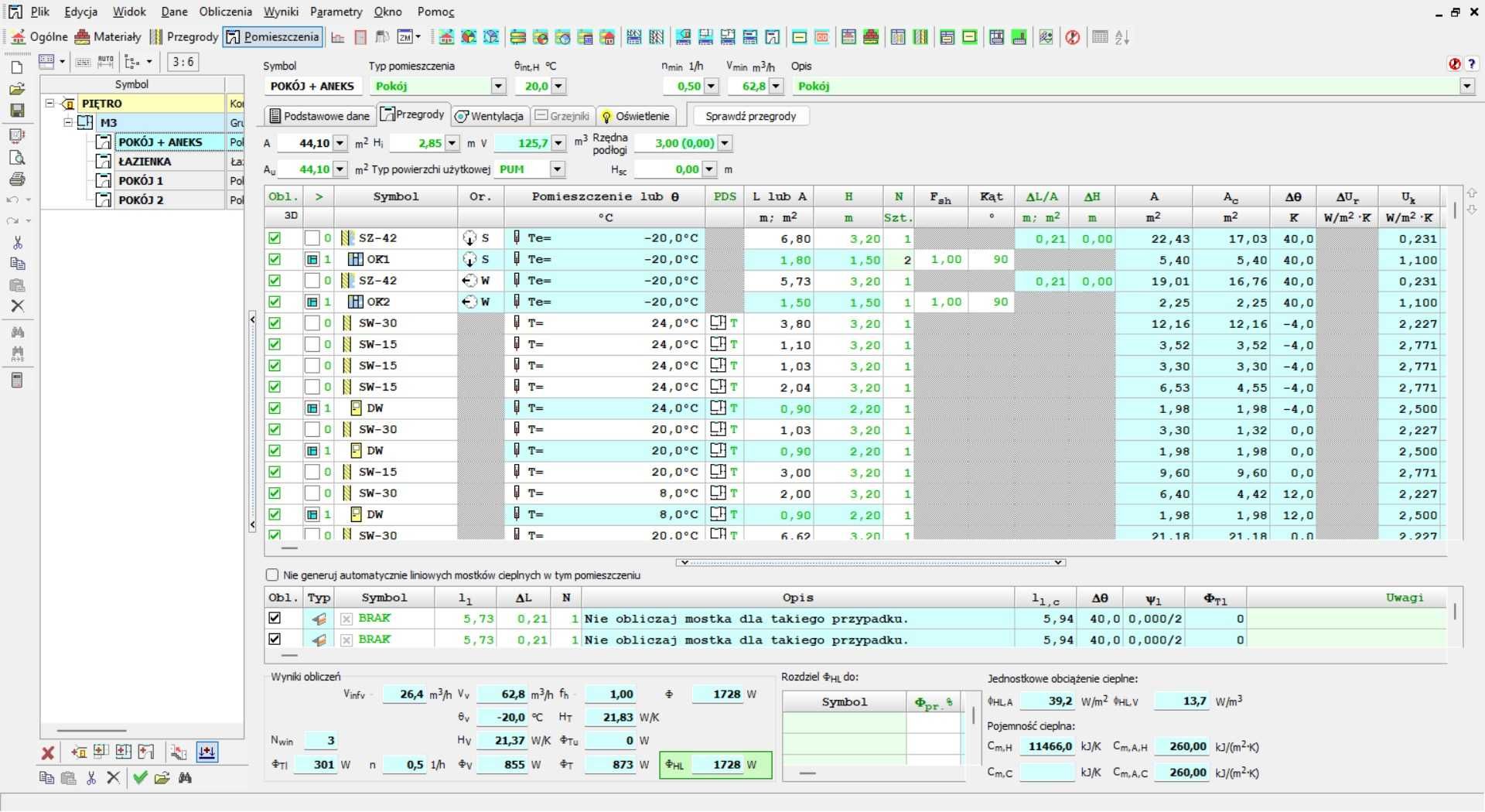Click the red X delete icon below tree

coord(48,752)
